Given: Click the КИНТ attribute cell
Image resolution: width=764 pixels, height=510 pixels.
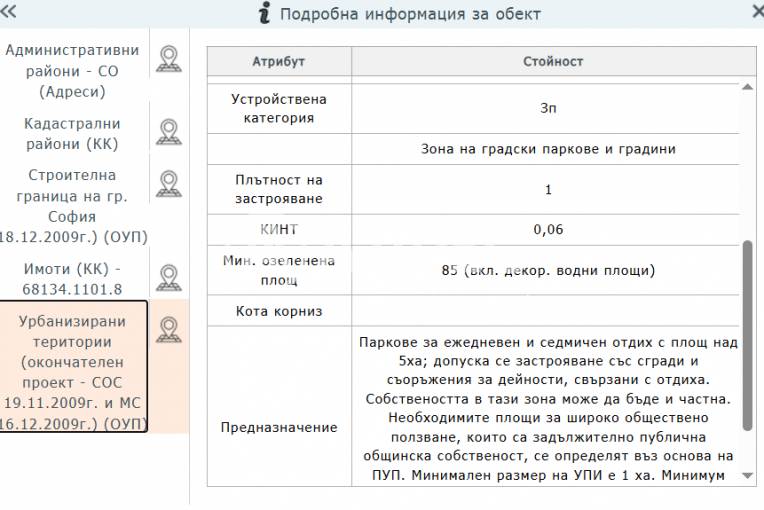Looking at the screenshot, I should coord(279,229).
